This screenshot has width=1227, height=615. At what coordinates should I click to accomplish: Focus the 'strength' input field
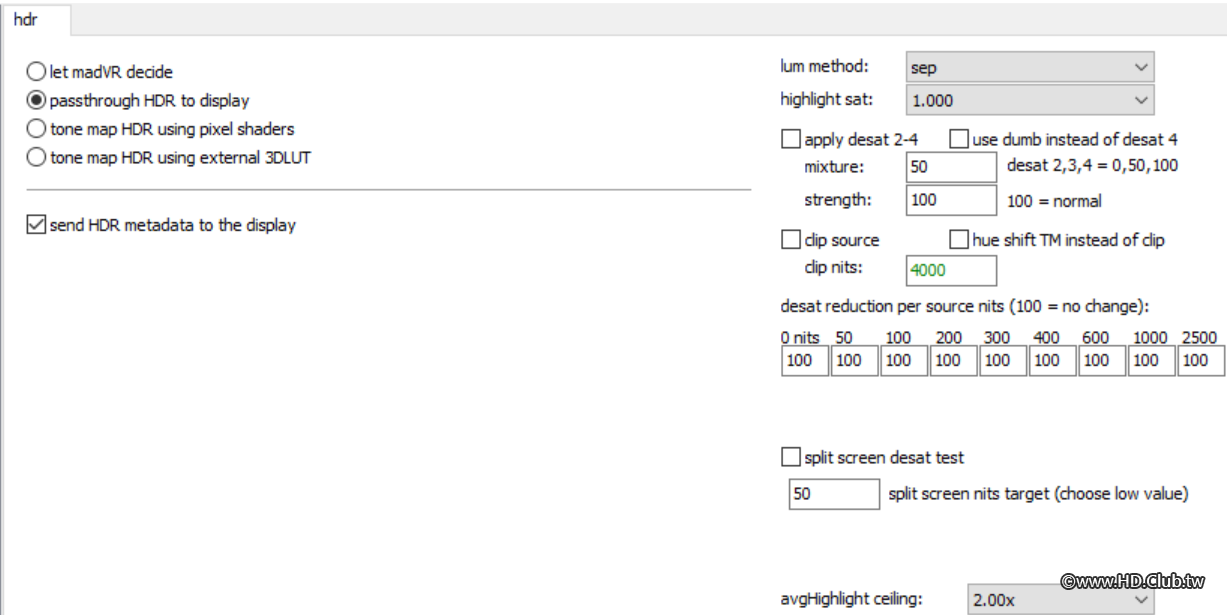point(951,200)
